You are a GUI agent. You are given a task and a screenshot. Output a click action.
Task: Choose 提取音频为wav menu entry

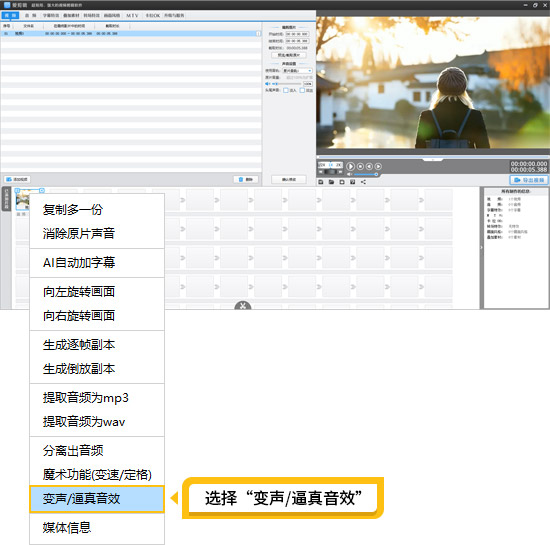pyautogui.click(x=97, y=422)
